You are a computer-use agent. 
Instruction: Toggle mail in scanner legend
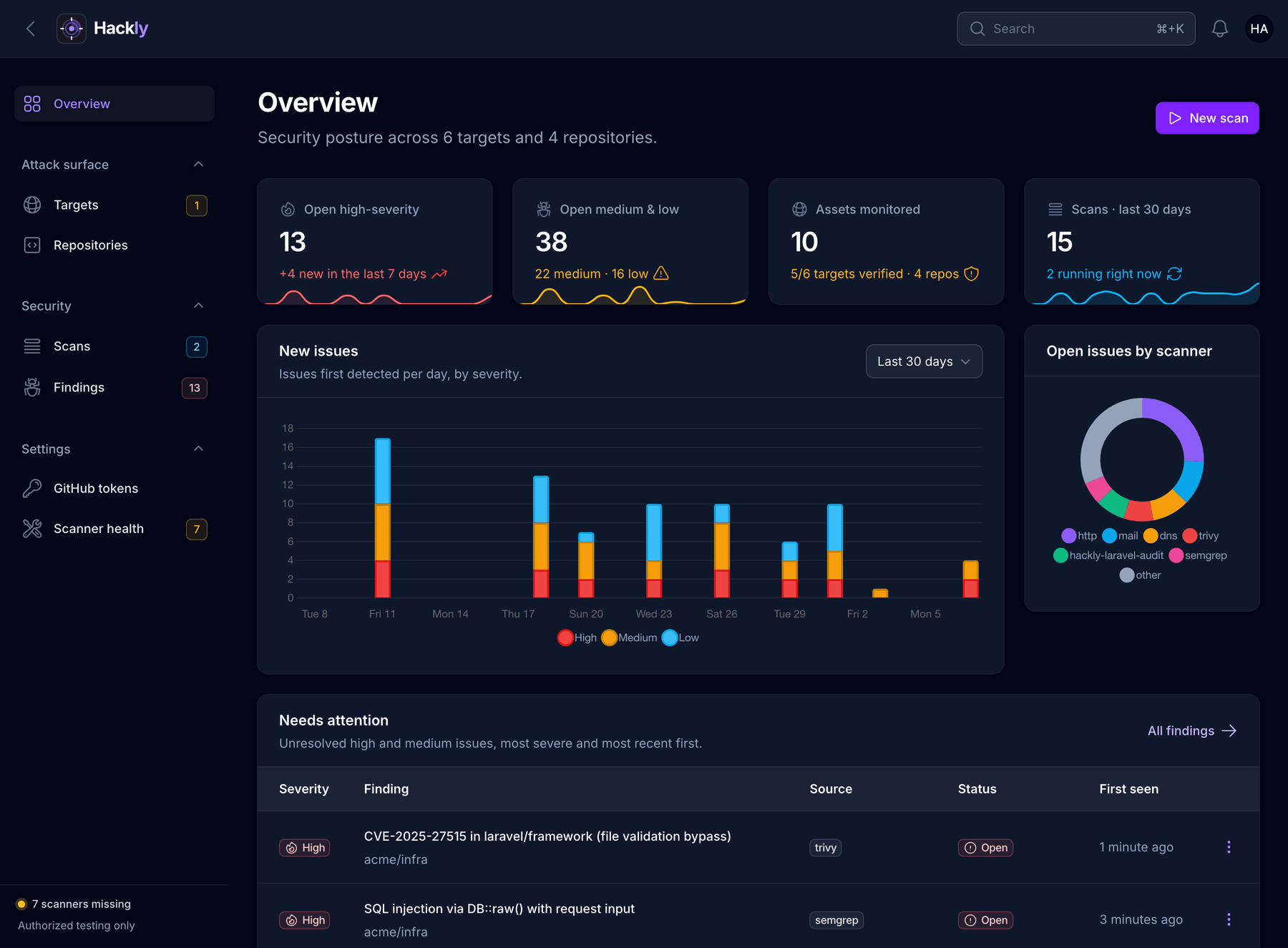click(x=1120, y=536)
